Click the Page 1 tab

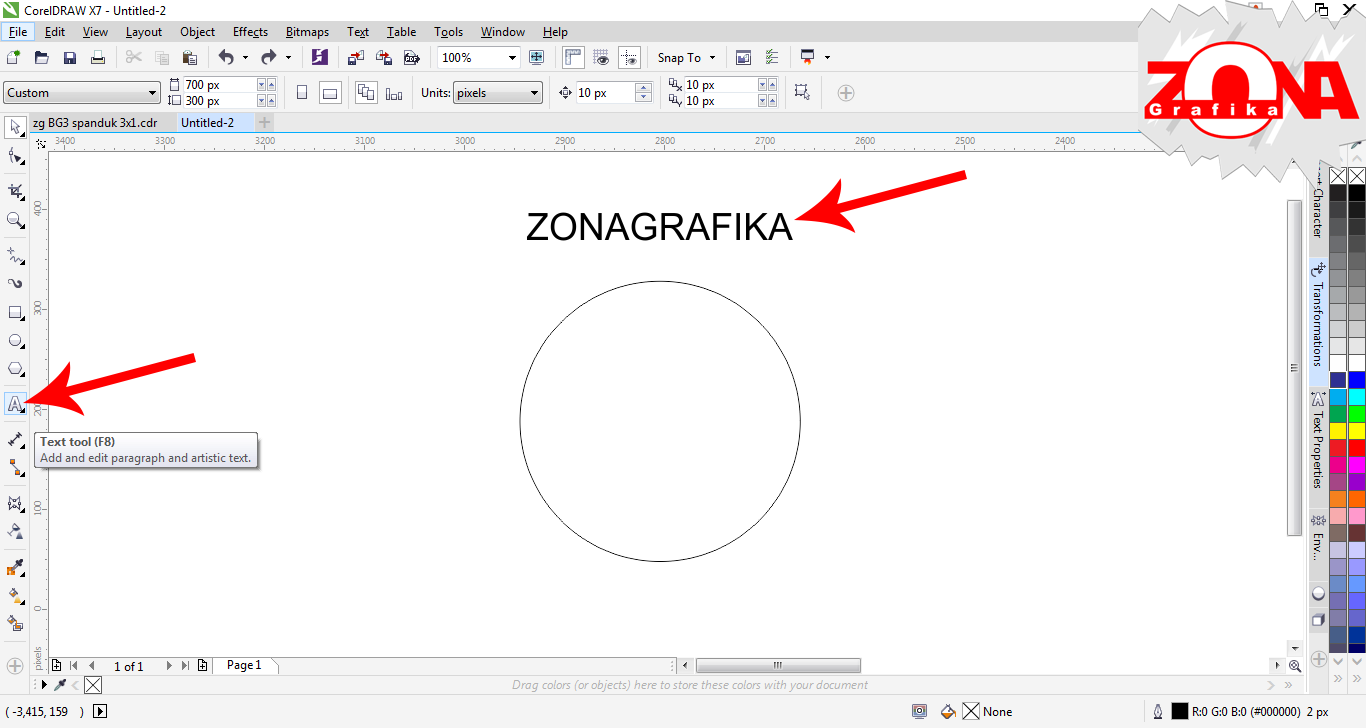pos(244,665)
